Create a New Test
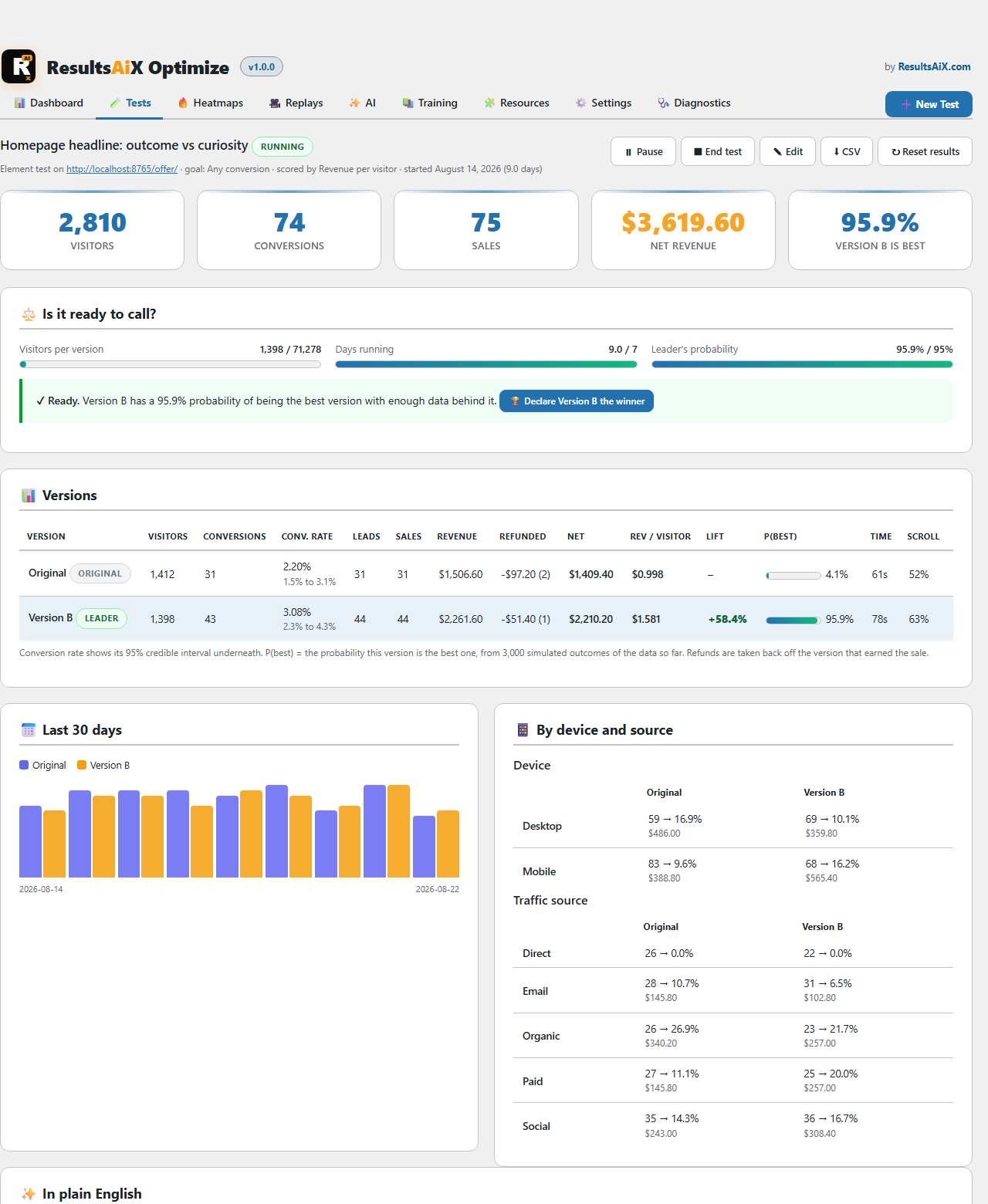Image resolution: width=988 pixels, height=1204 pixels. click(929, 104)
